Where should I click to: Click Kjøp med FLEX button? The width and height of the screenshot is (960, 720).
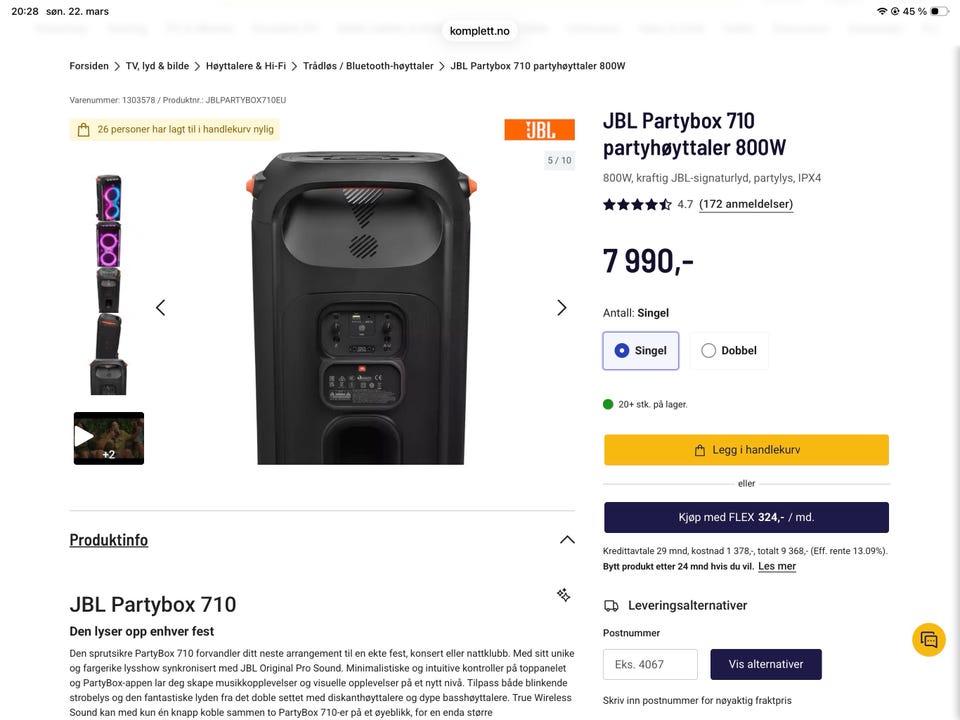click(746, 517)
